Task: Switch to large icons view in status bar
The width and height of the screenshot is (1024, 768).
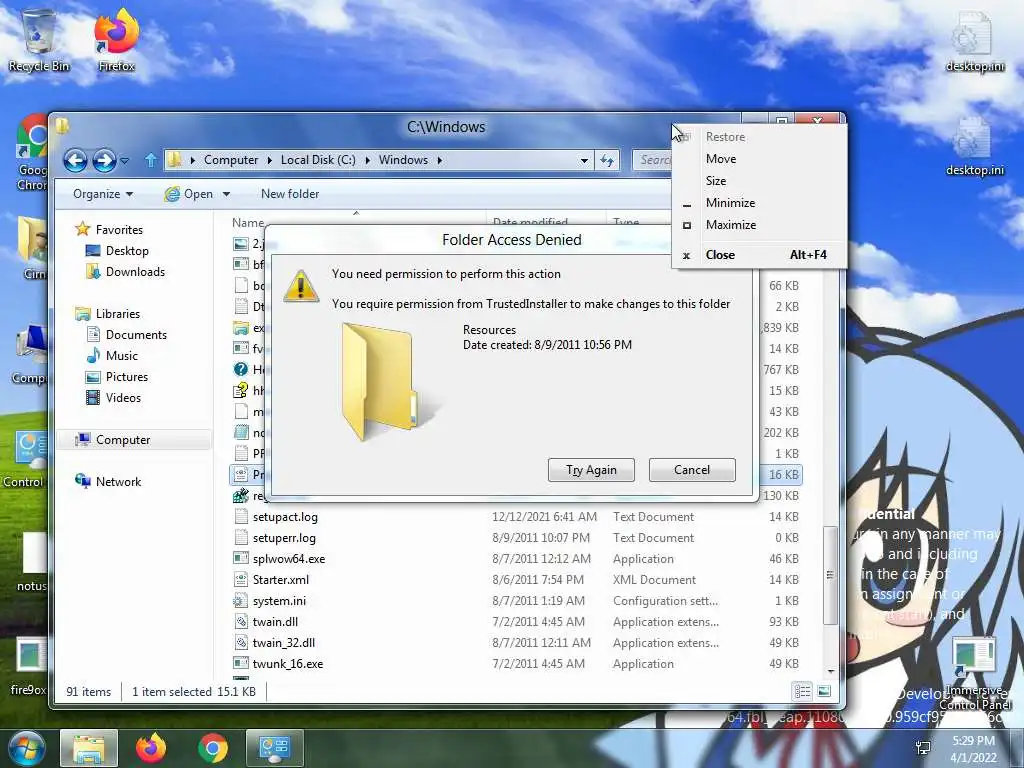Action: tap(824, 691)
